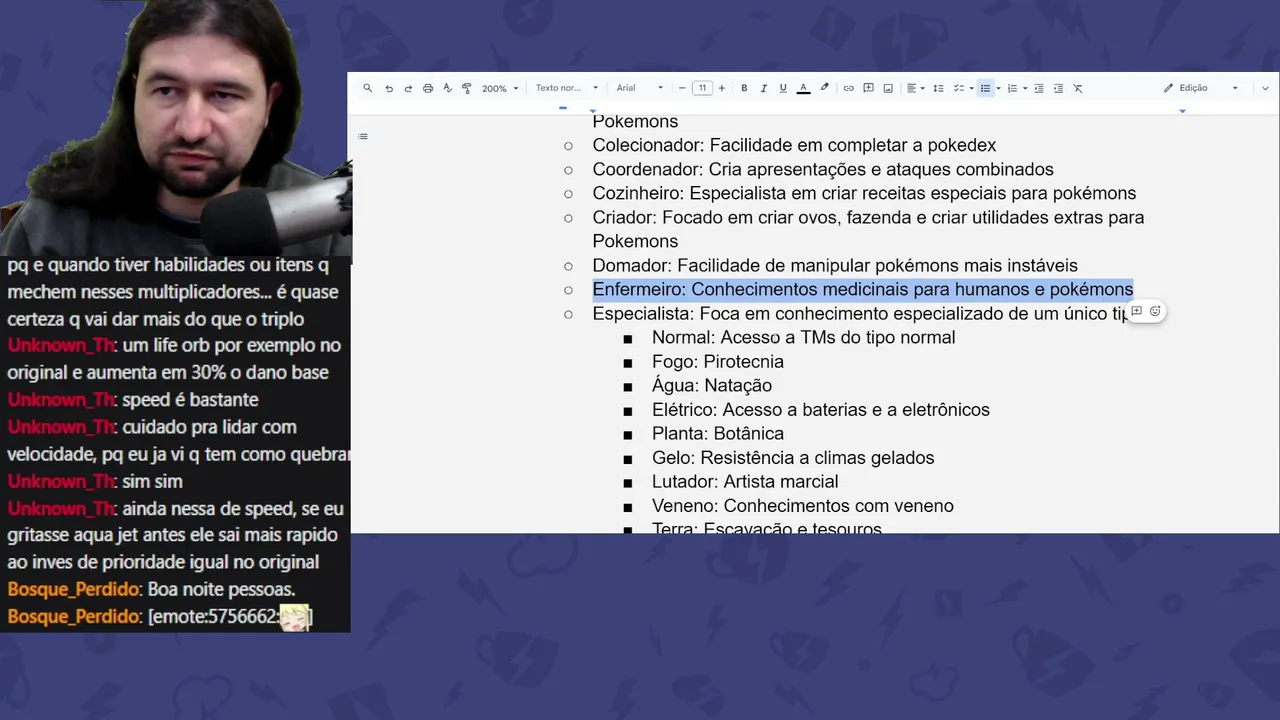Click the search menus magnifier icon
This screenshot has width=1280, height=720.
367,88
